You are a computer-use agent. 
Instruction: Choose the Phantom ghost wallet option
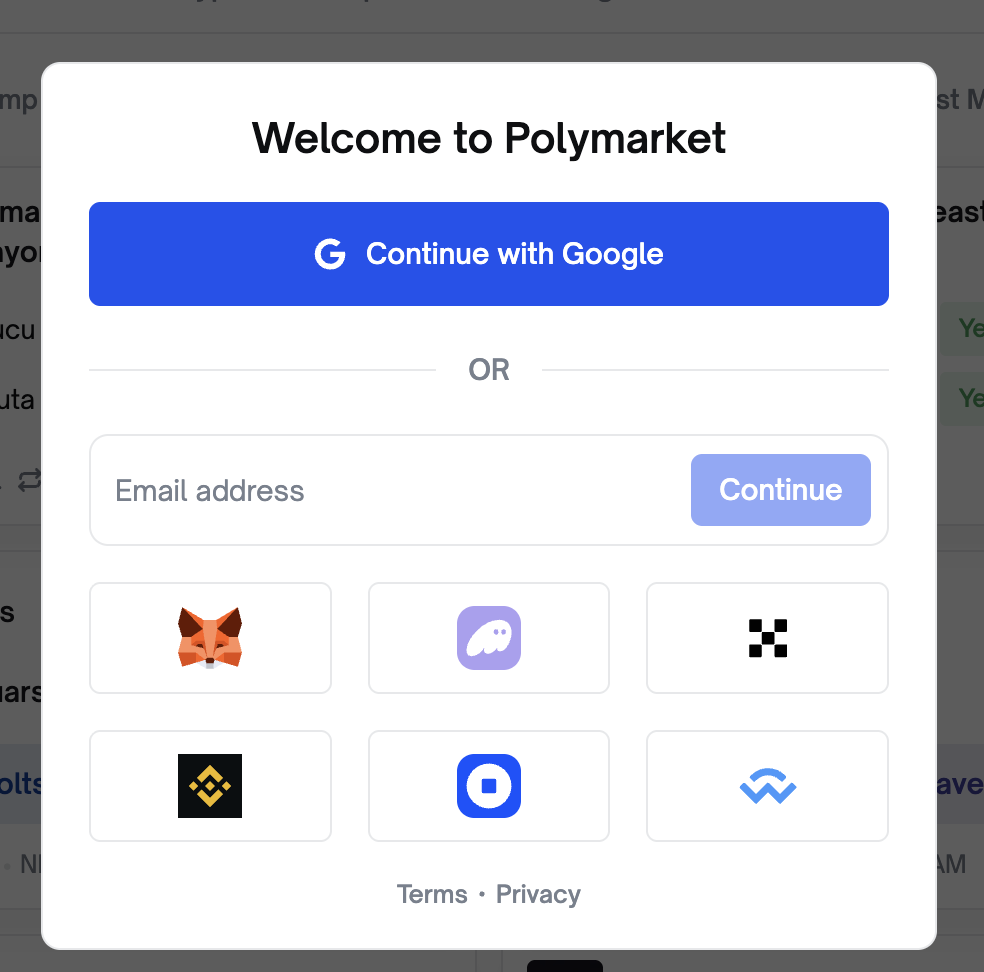489,638
